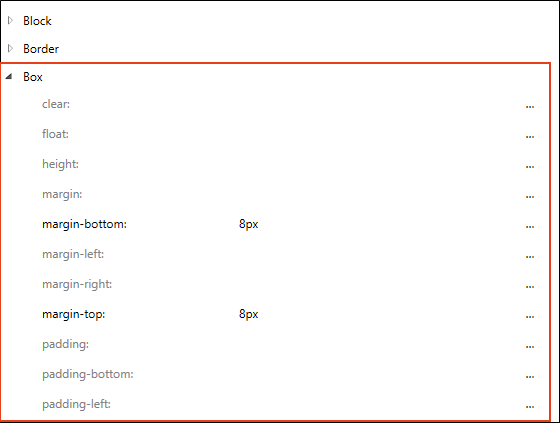The height and width of the screenshot is (423, 560).
Task: Select the clear property label
Action: click(56, 104)
